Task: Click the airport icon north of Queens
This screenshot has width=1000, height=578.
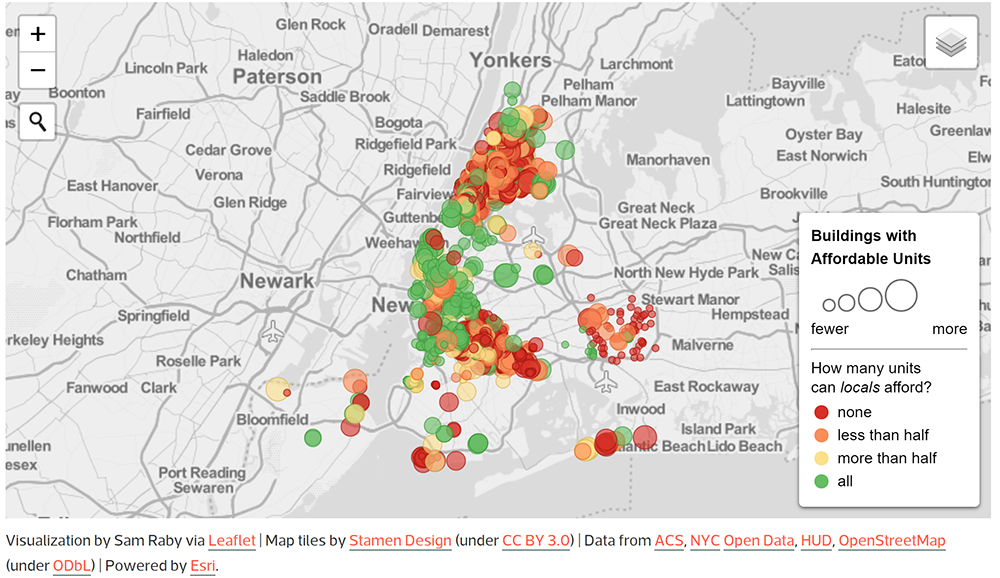Action: pos(533,237)
